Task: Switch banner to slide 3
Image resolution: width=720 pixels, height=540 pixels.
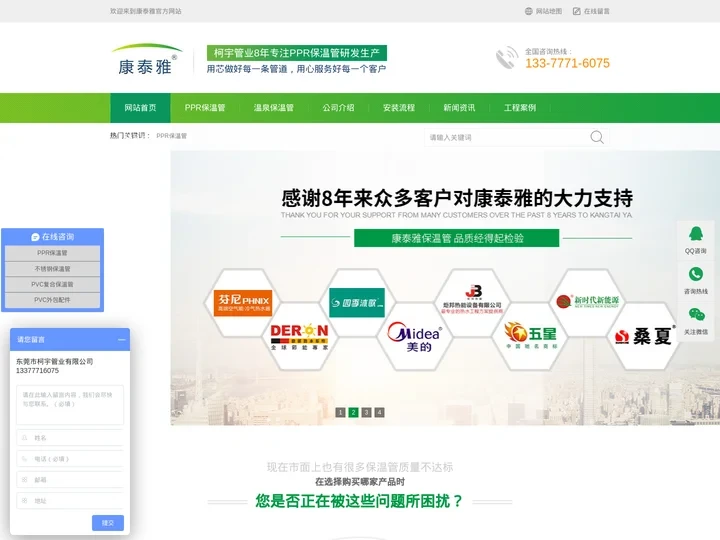Action: point(366,412)
